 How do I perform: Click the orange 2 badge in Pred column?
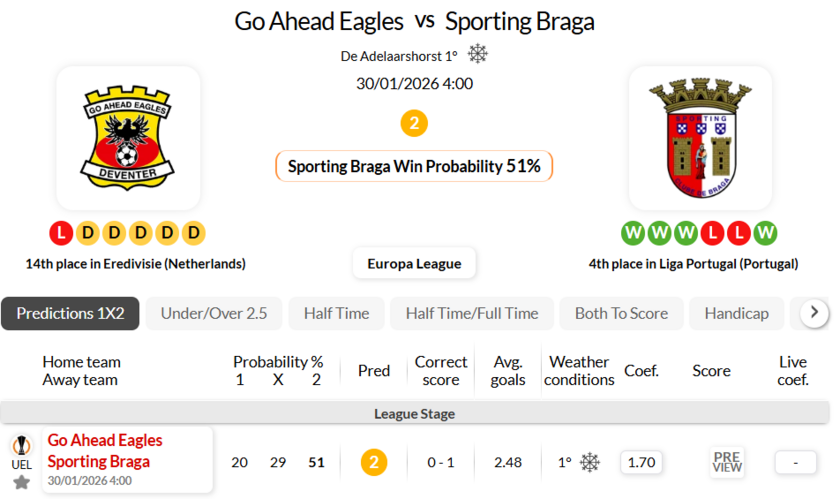(374, 462)
